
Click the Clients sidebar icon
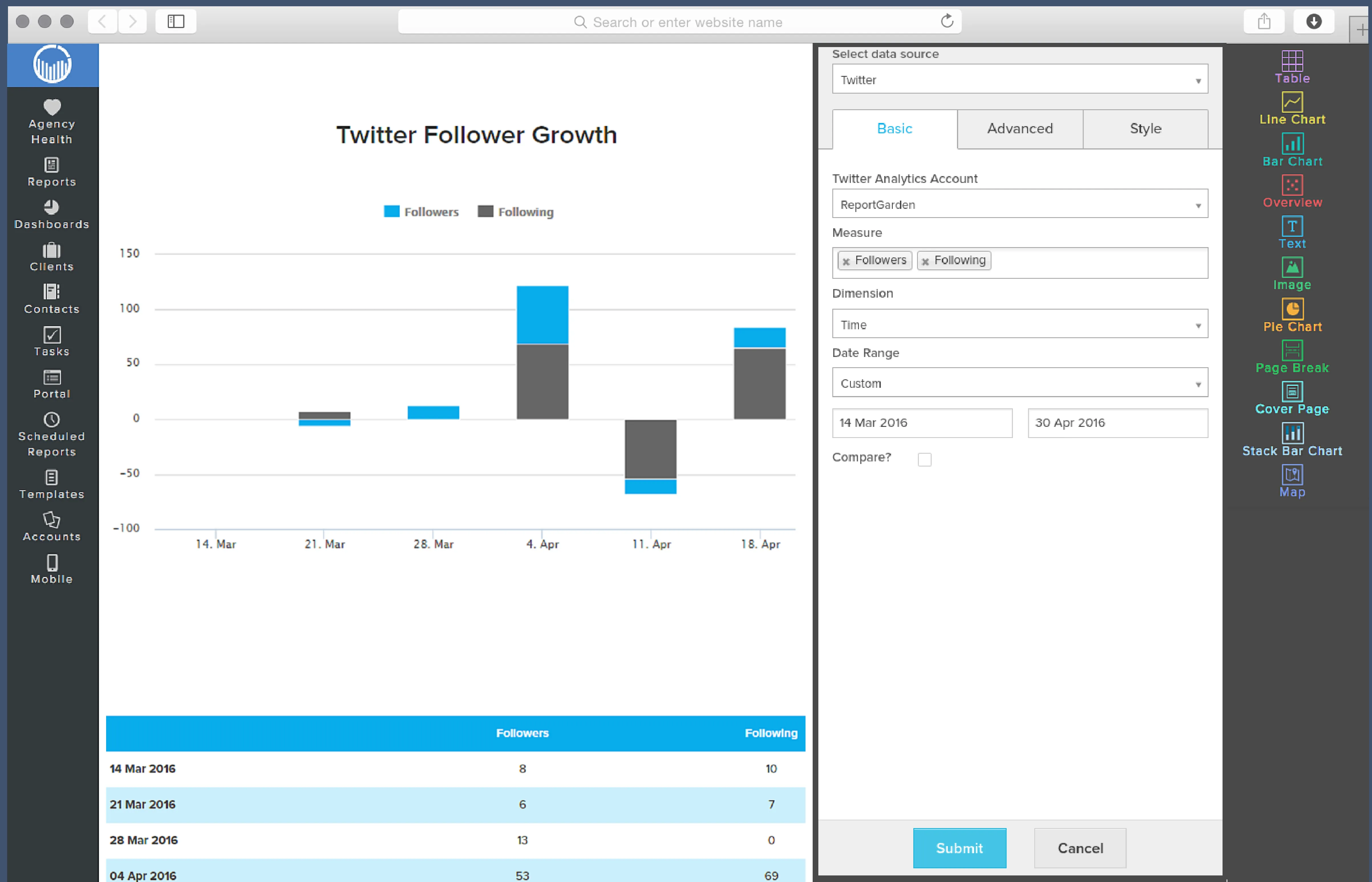pos(52,256)
